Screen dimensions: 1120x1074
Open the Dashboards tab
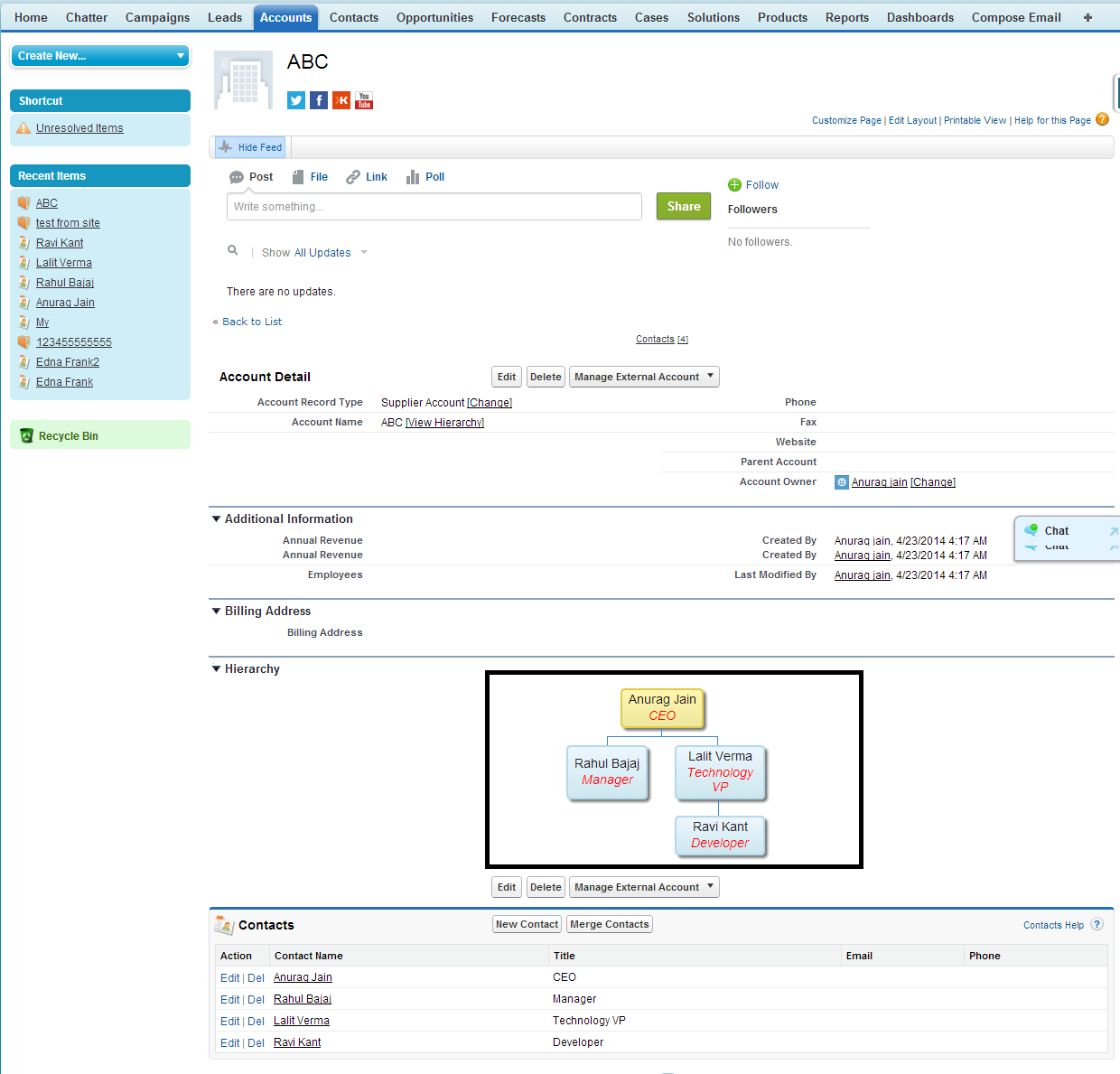pos(919,16)
